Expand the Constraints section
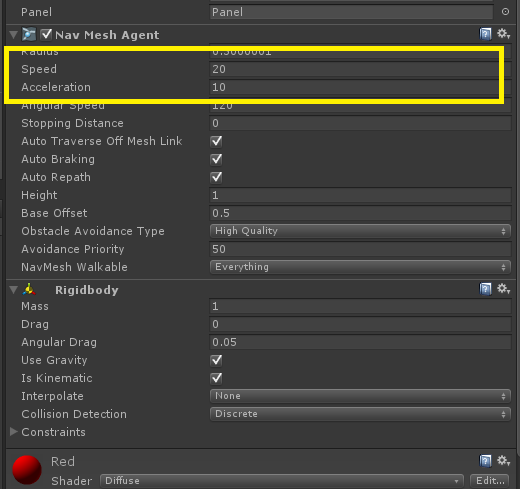Viewport: 520px width, 489px height. tap(14, 432)
